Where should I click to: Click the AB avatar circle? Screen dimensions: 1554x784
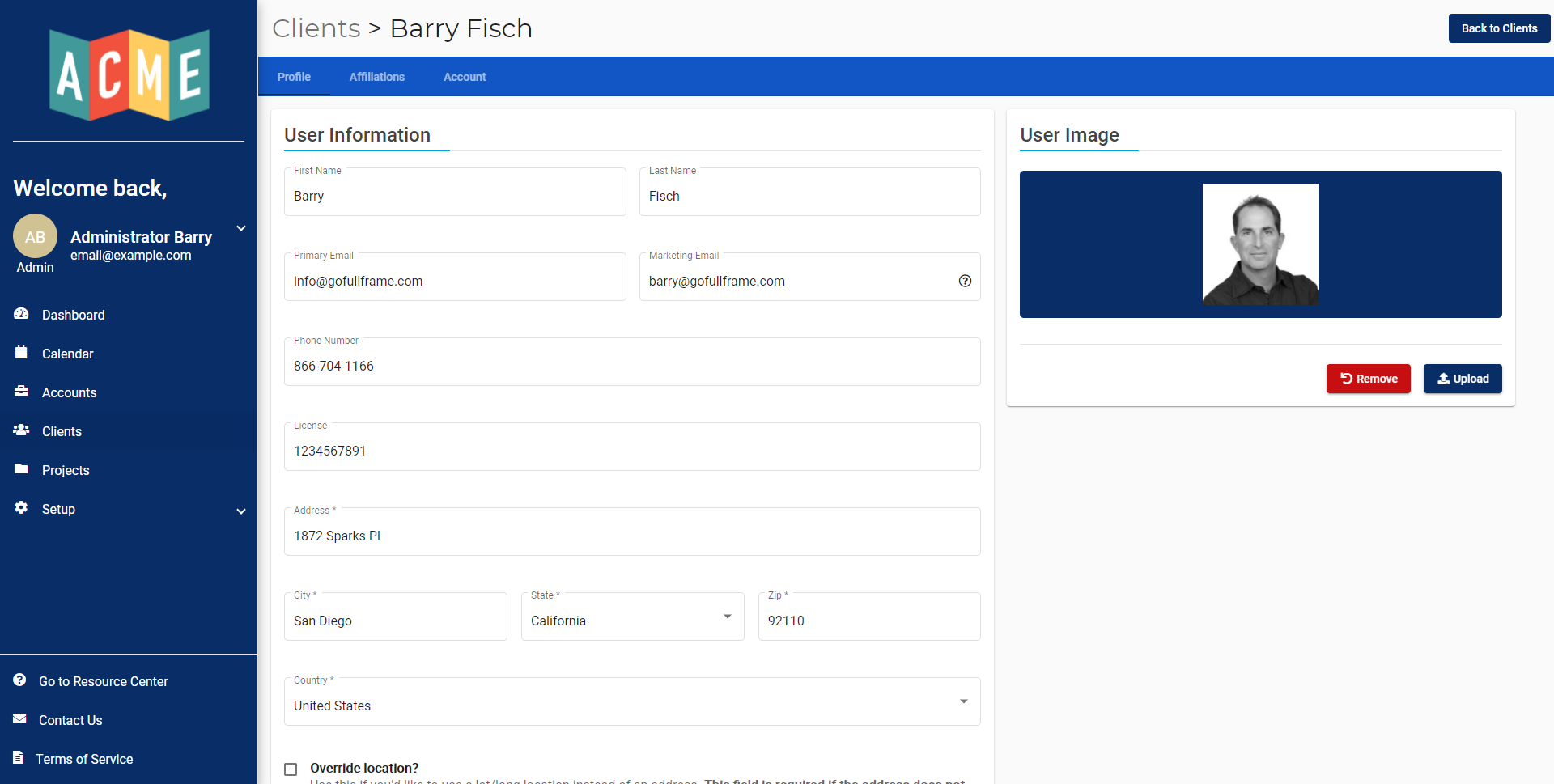[x=35, y=236]
